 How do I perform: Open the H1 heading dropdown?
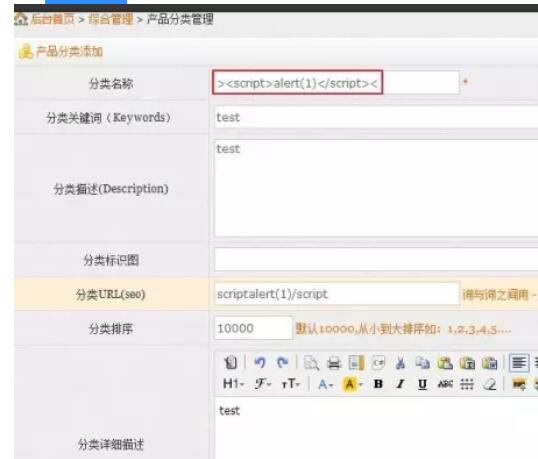click(234, 384)
